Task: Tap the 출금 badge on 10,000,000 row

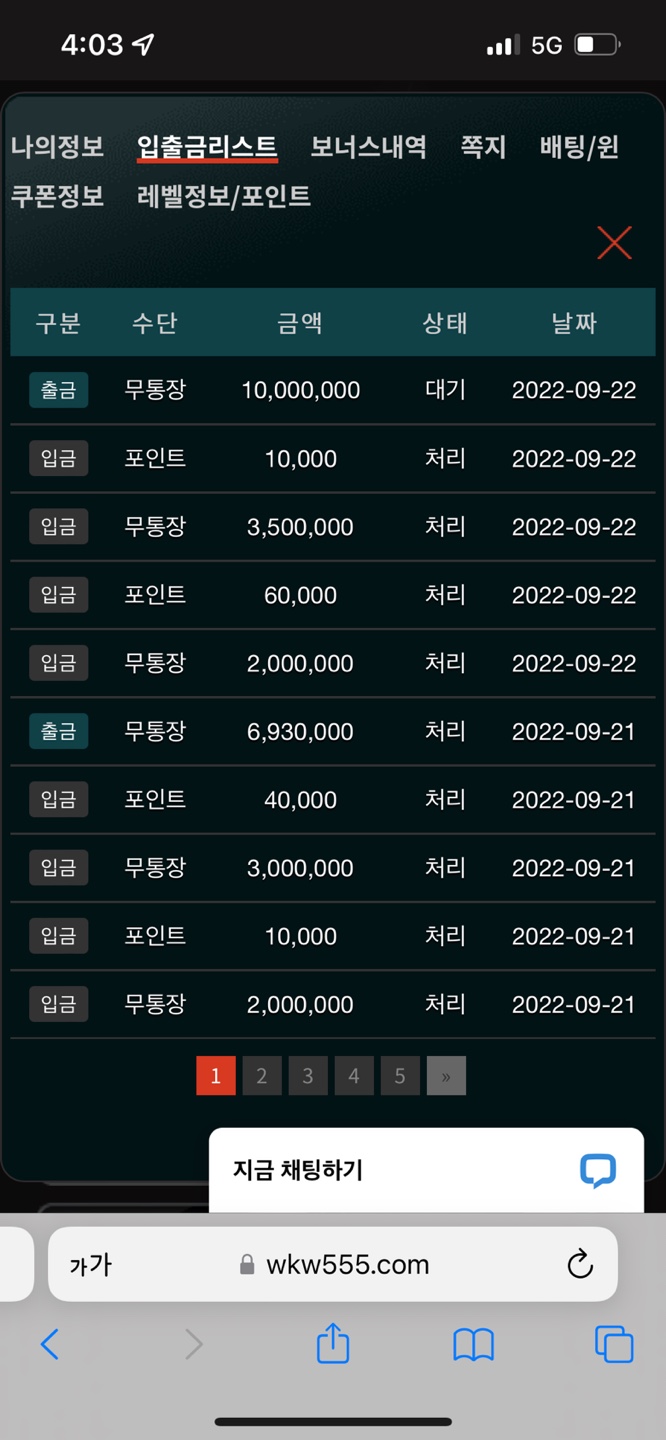Action: point(59,390)
